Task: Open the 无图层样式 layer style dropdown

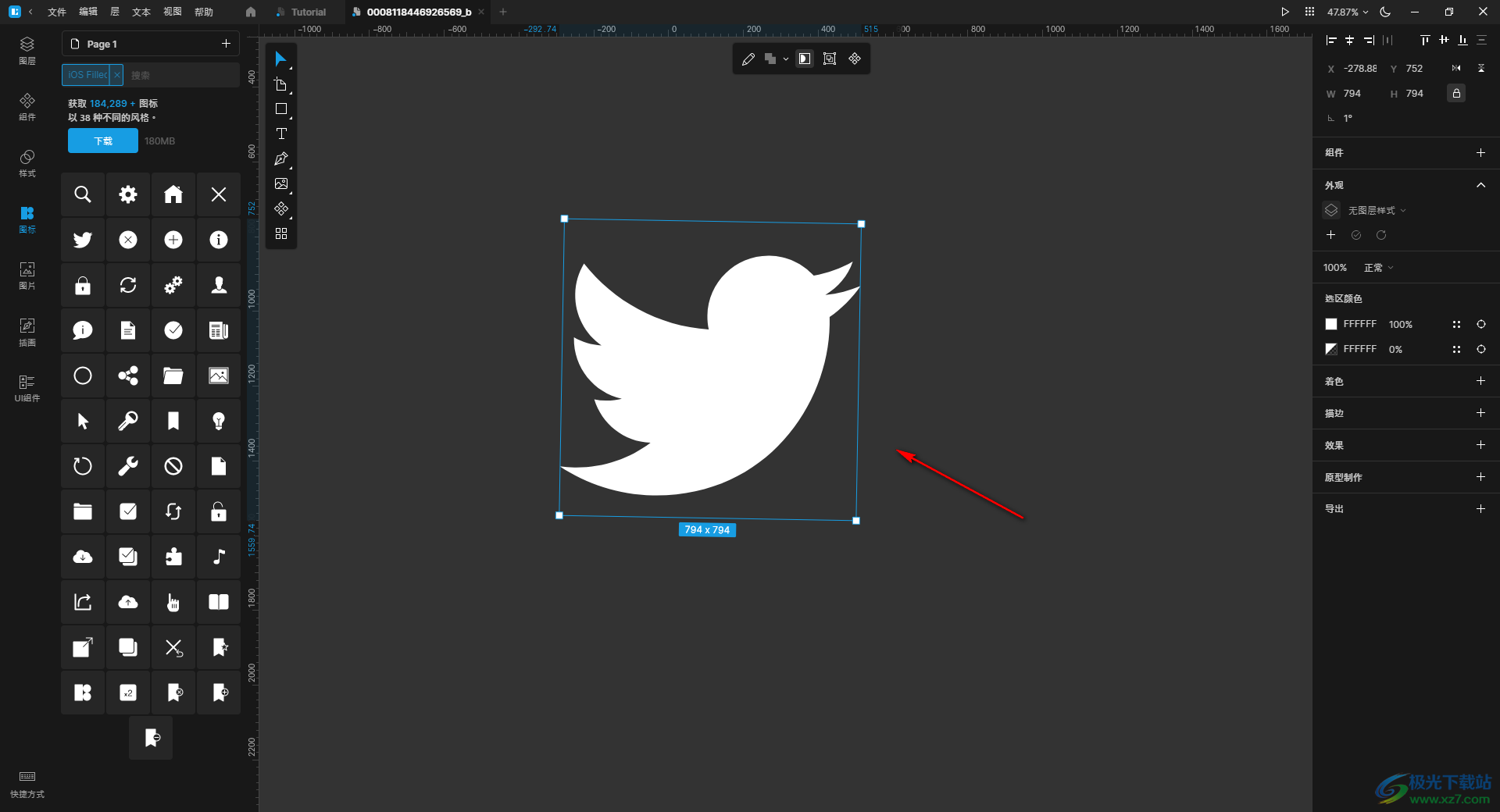Action: [1377, 211]
